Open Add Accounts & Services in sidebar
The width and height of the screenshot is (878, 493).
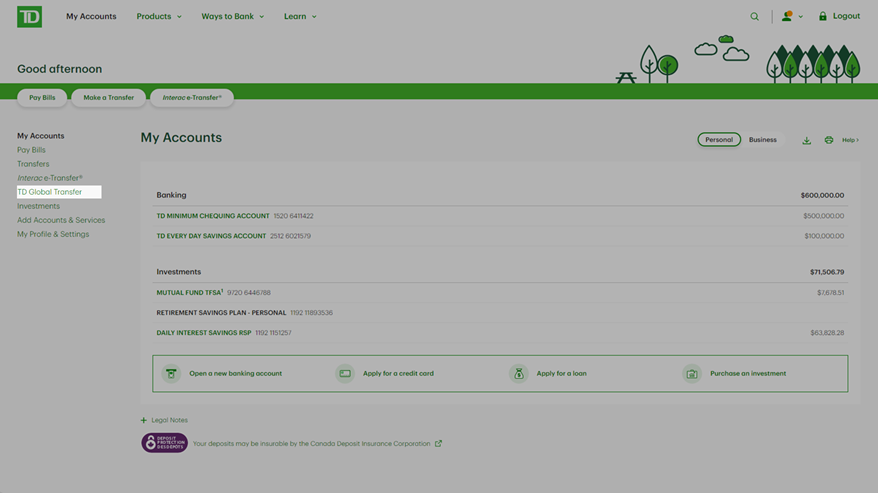point(61,220)
